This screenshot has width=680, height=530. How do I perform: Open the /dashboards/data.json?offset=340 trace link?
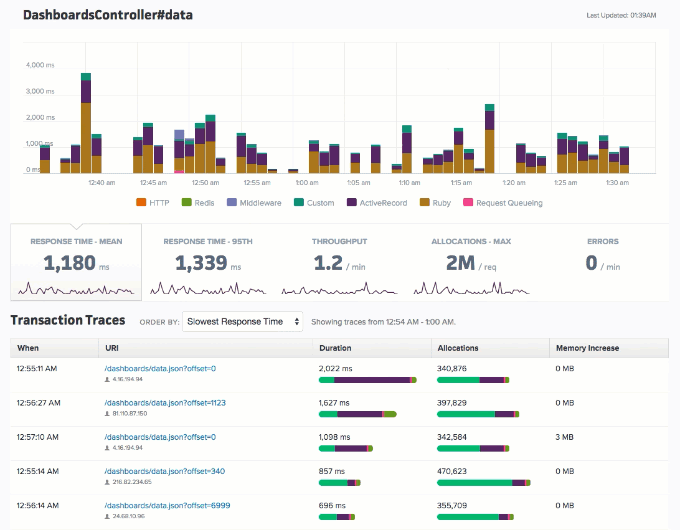click(x=165, y=471)
